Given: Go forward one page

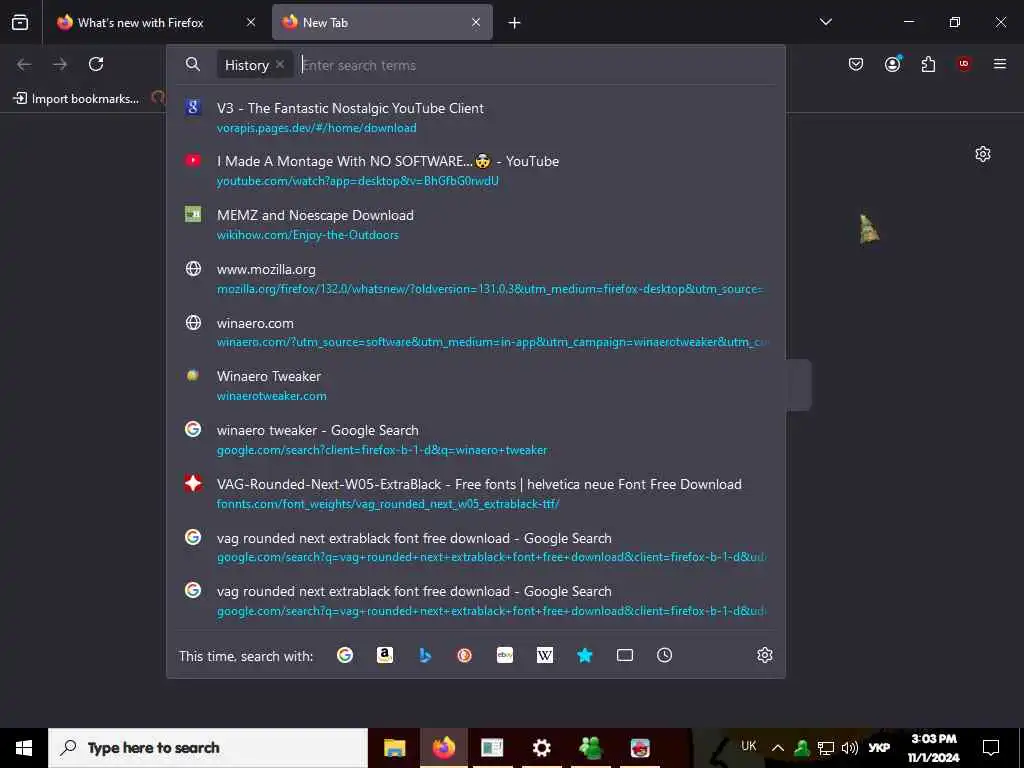Looking at the screenshot, I should click(x=60, y=64).
